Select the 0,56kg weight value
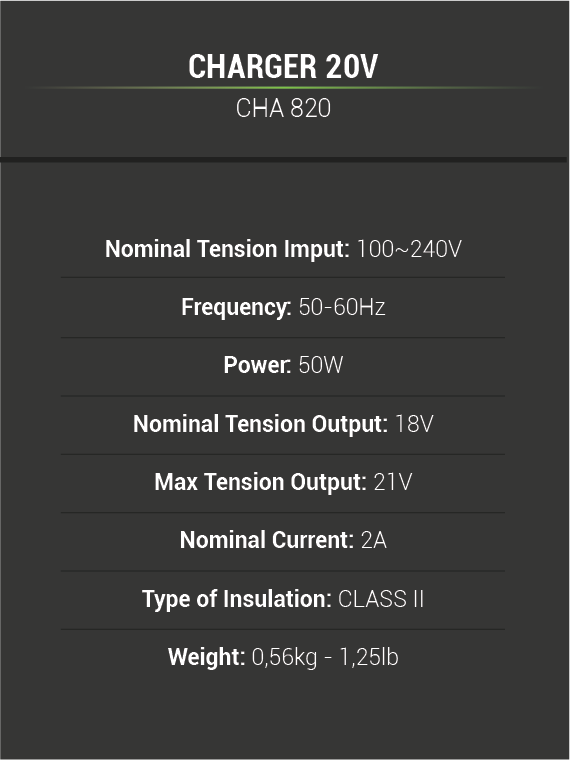The height and width of the screenshot is (760, 570). pos(285,658)
